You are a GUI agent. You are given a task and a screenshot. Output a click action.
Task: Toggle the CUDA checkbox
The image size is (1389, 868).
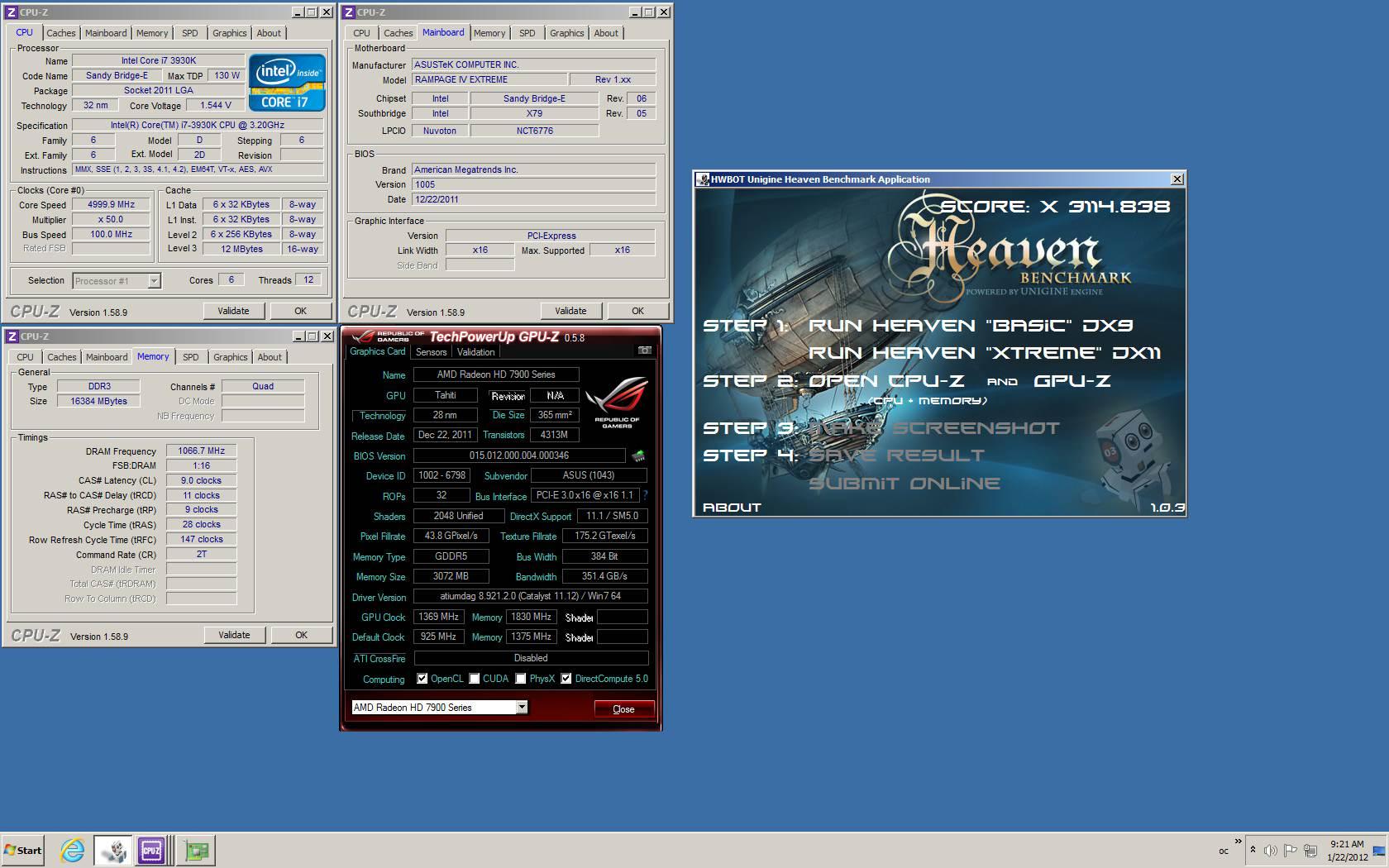coord(475,679)
